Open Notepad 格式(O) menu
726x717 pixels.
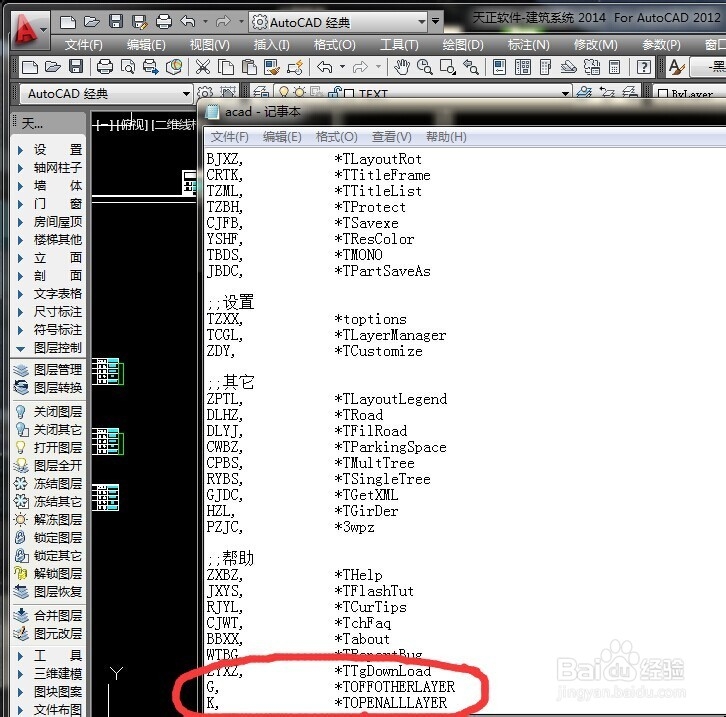point(337,137)
